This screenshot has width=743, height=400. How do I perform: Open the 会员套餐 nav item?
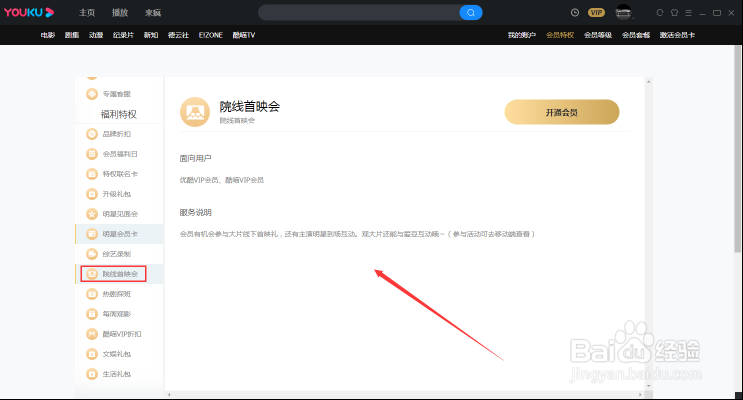click(x=636, y=35)
